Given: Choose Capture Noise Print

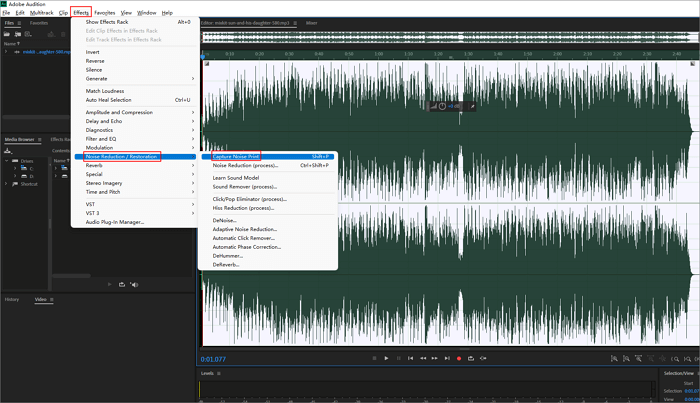Looking at the screenshot, I should tap(267, 157).
